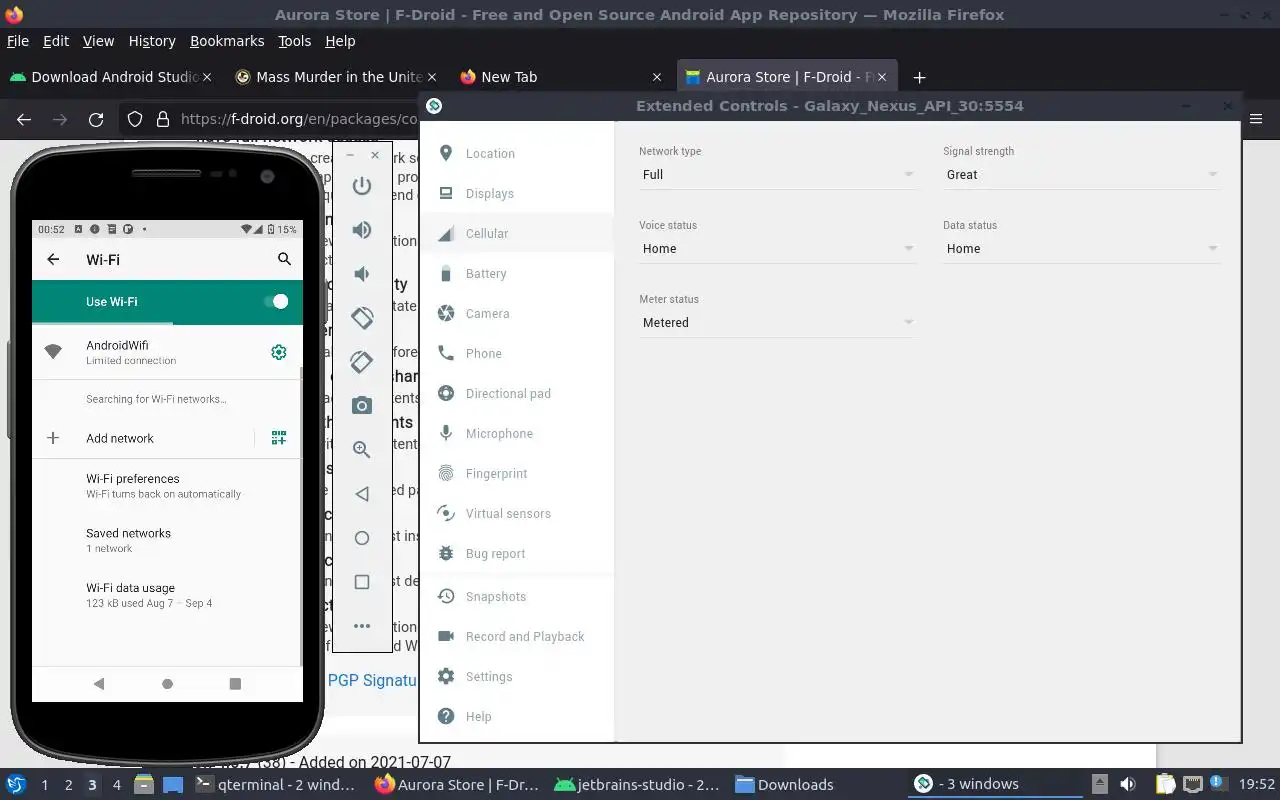Open Settings section in Extended Controls
Screen dimensions: 1280x800
pyautogui.click(x=516, y=677)
